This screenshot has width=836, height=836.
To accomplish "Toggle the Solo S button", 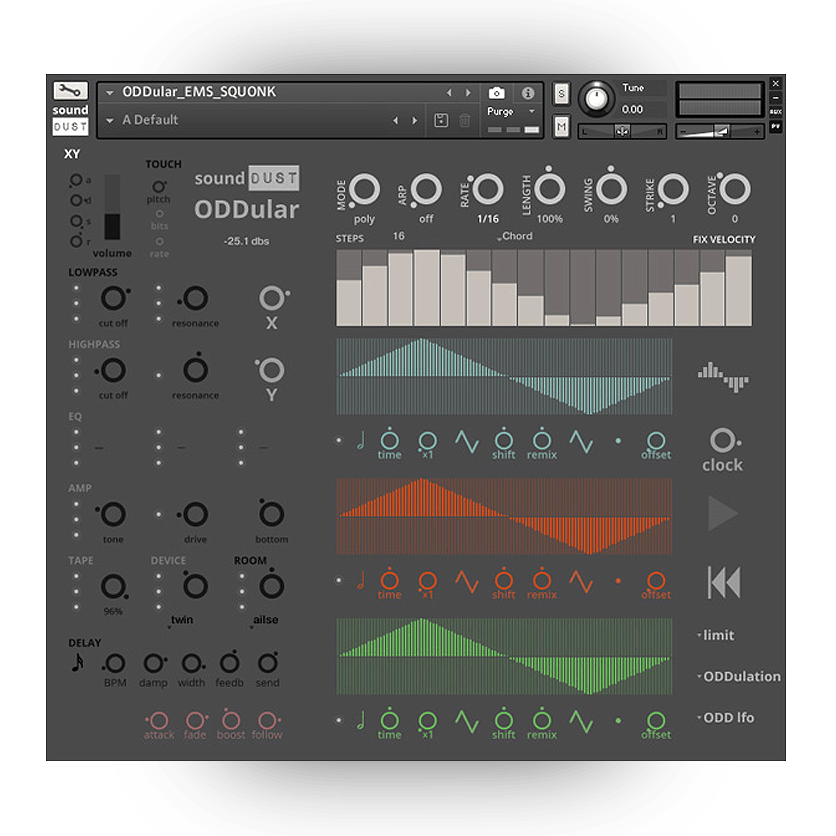I will (x=561, y=94).
